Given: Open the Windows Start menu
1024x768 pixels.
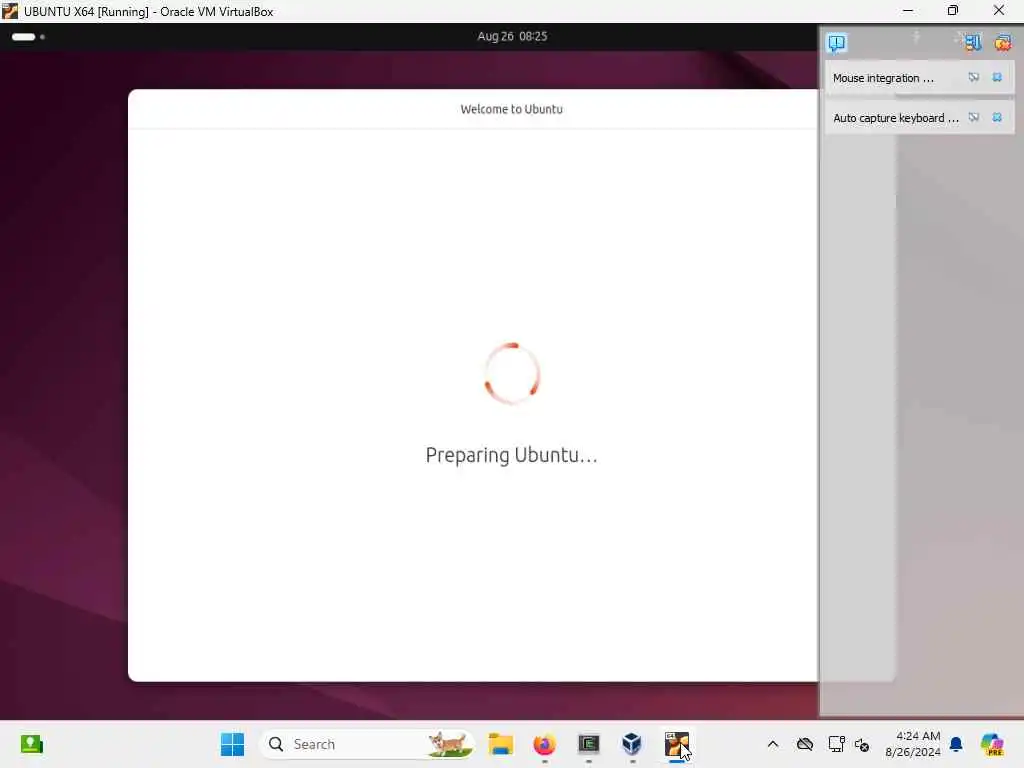Looking at the screenshot, I should pyautogui.click(x=232, y=744).
